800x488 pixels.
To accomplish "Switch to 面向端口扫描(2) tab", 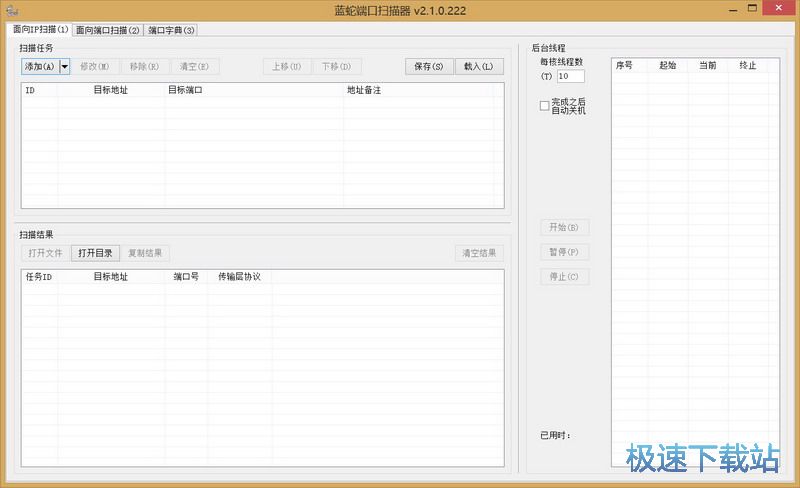I will tap(108, 30).
